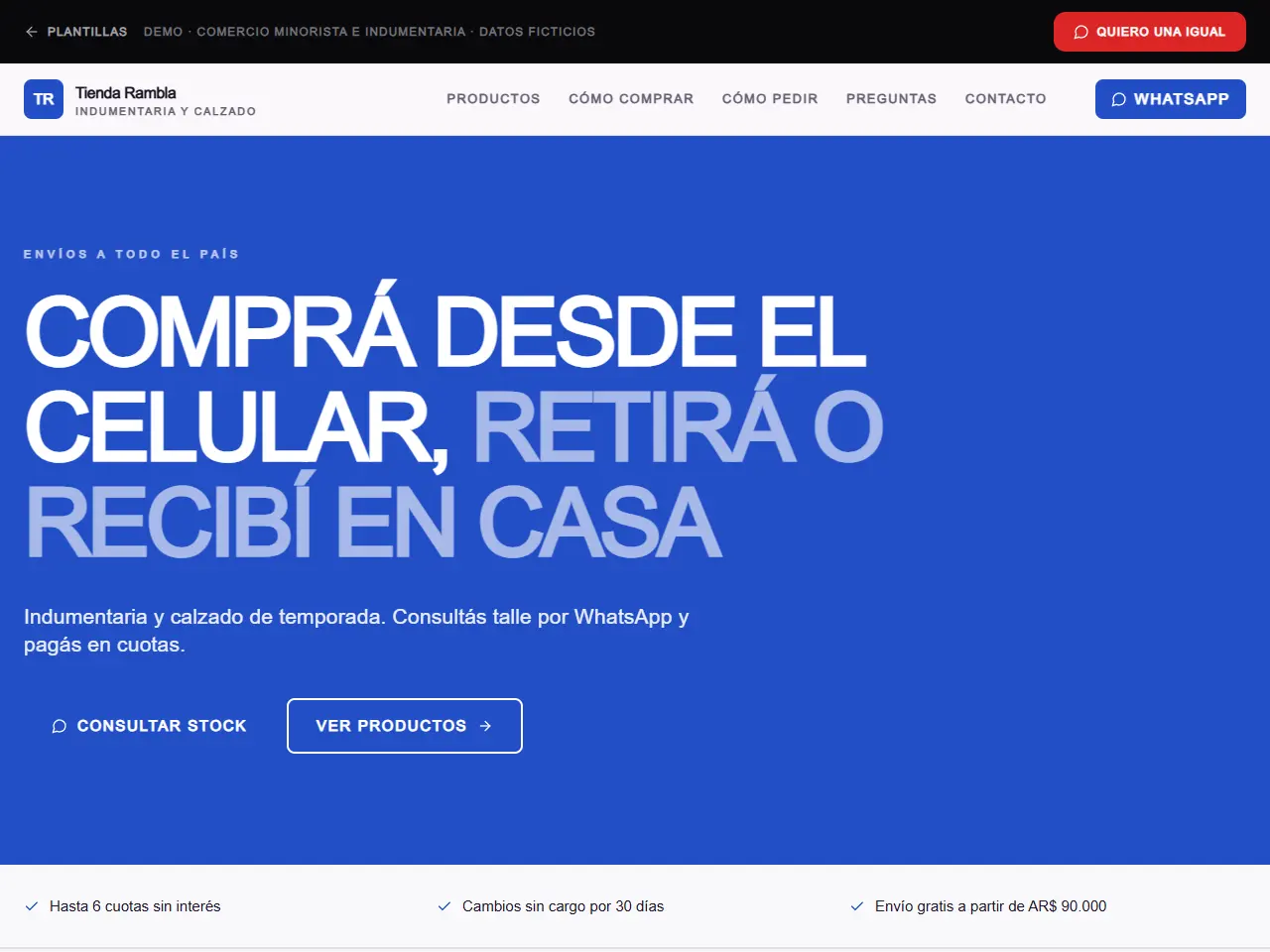
Task: Open the Cómo comprar section
Action: [x=631, y=99]
